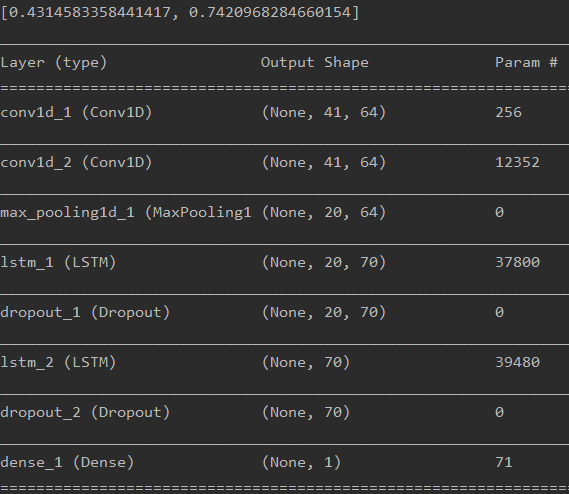Click the (None, 1) output shape

click(301, 463)
